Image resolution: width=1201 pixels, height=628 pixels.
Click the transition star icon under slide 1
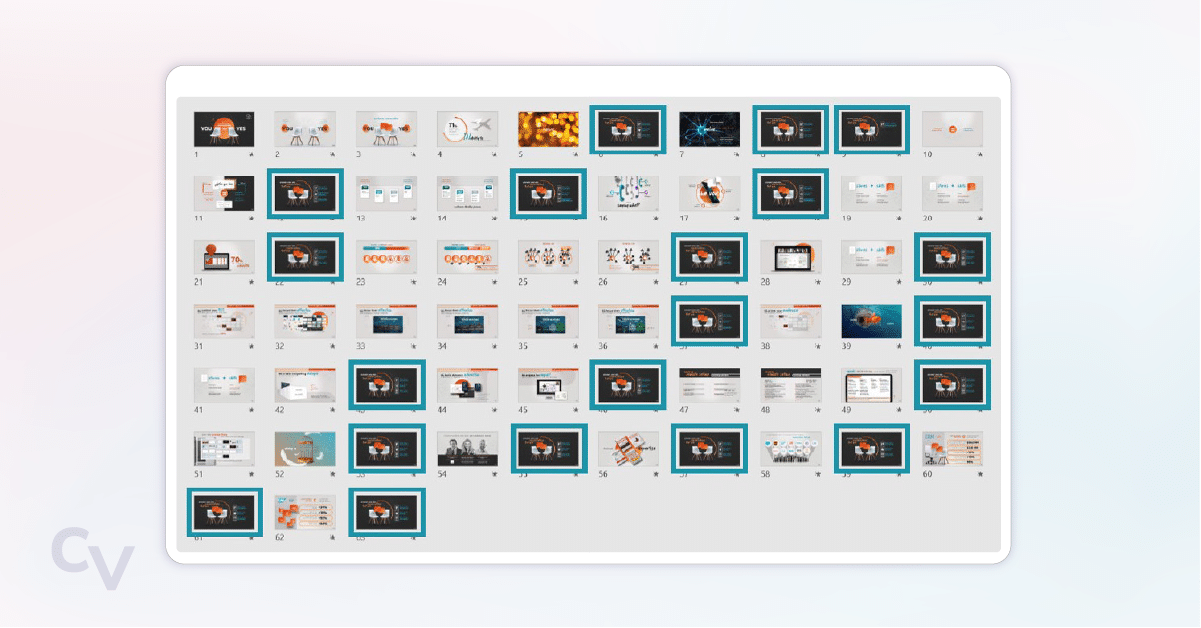click(x=250, y=155)
